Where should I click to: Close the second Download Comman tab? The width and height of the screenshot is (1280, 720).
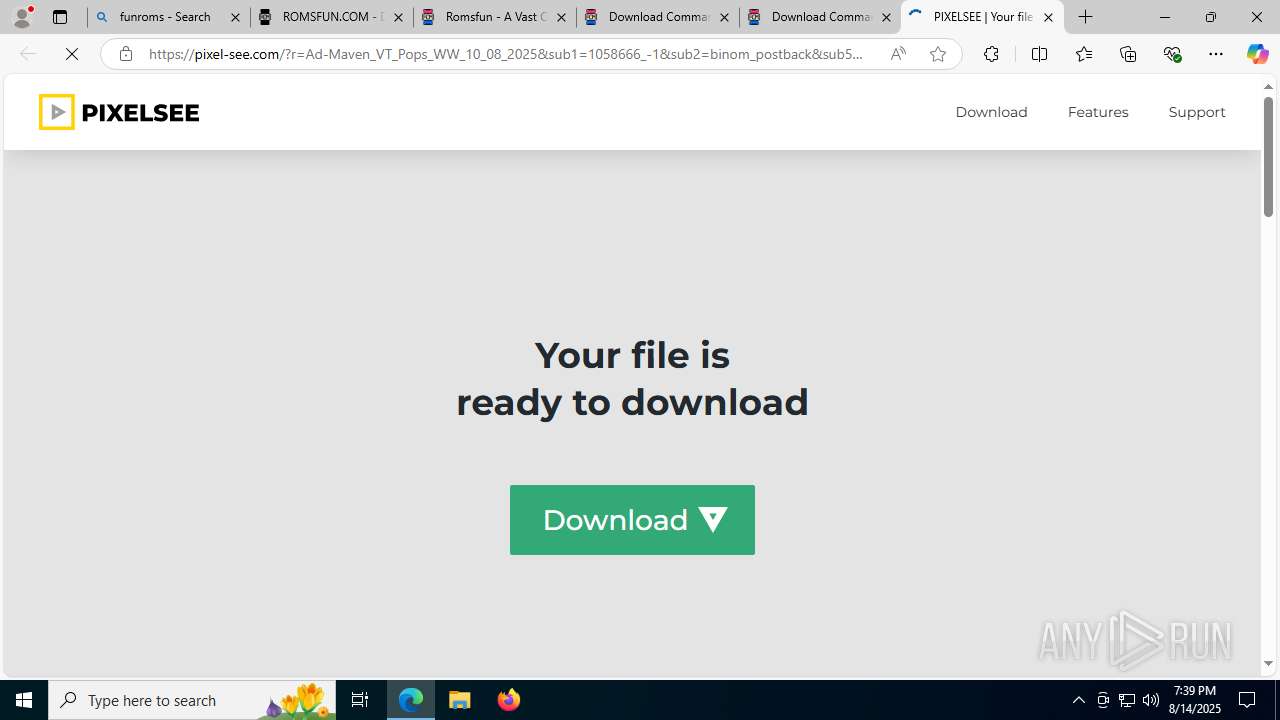tap(886, 17)
